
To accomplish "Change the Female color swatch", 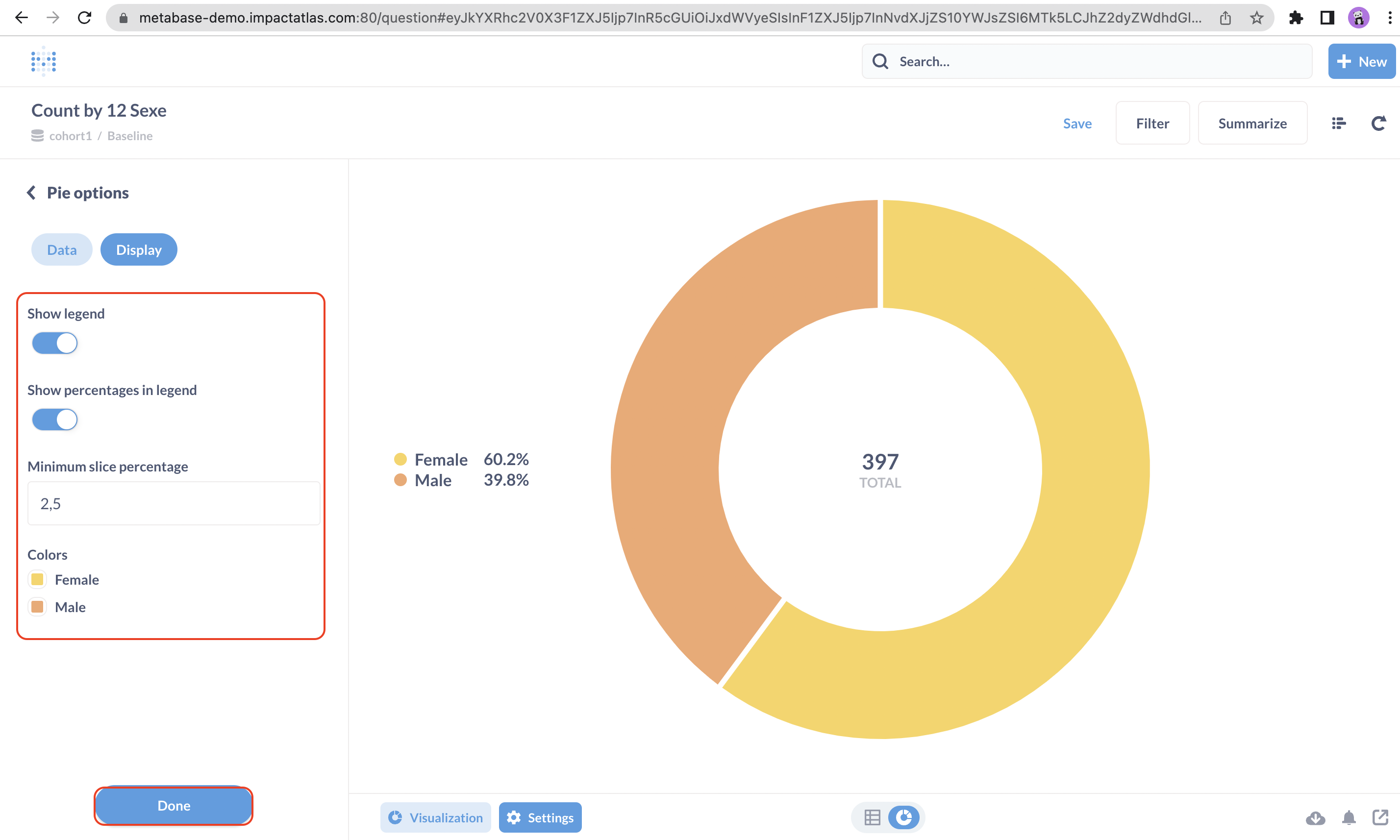I will coord(37,579).
